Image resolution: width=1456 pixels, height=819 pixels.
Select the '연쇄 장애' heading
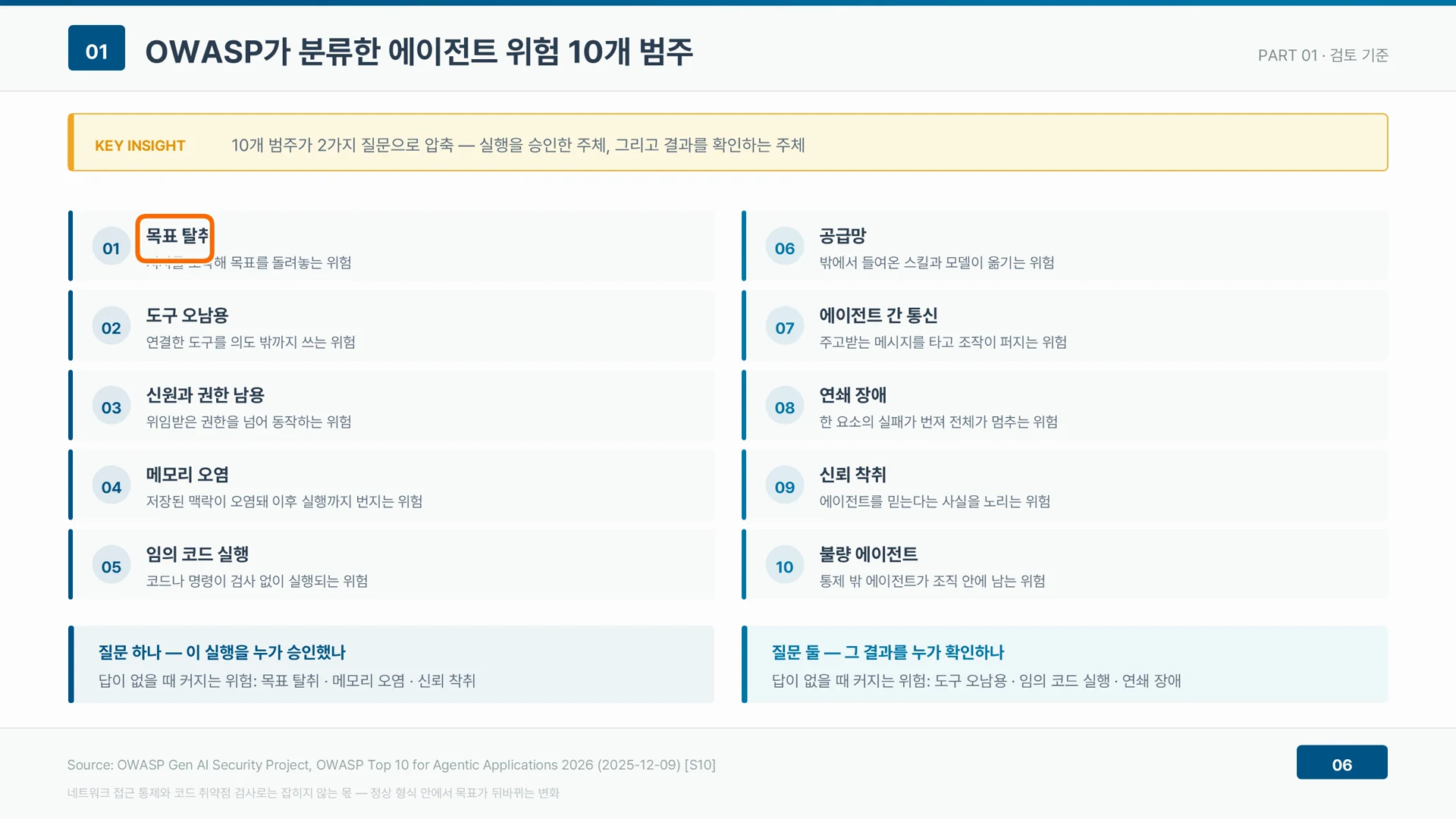tap(852, 395)
